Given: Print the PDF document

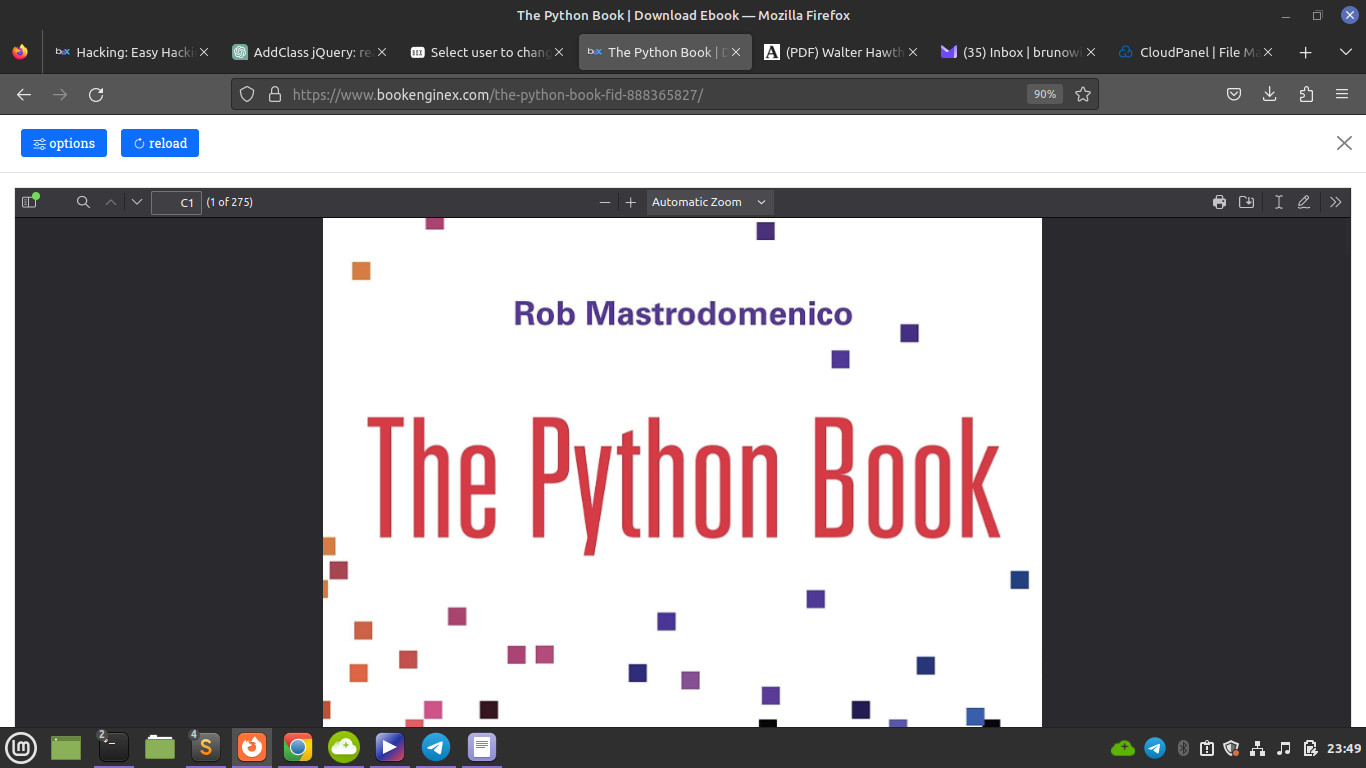Looking at the screenshot, I should pyautogui.click(x=1219, y=202).
